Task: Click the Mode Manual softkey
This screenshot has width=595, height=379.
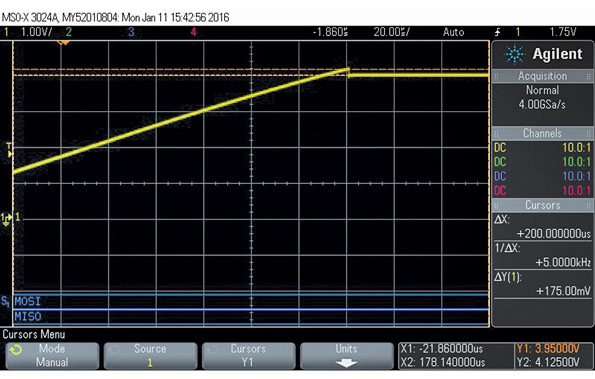Action: 52,356
